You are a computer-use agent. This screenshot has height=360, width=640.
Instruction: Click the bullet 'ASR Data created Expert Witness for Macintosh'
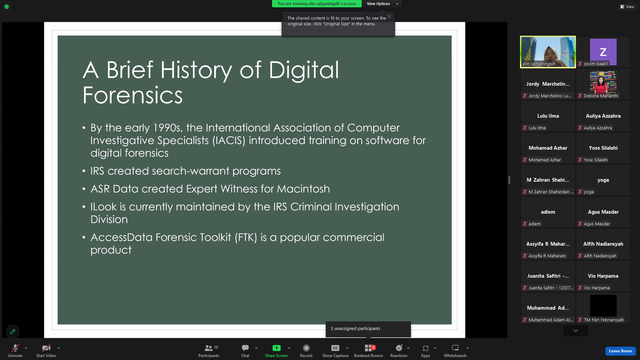tap(210, 189)
